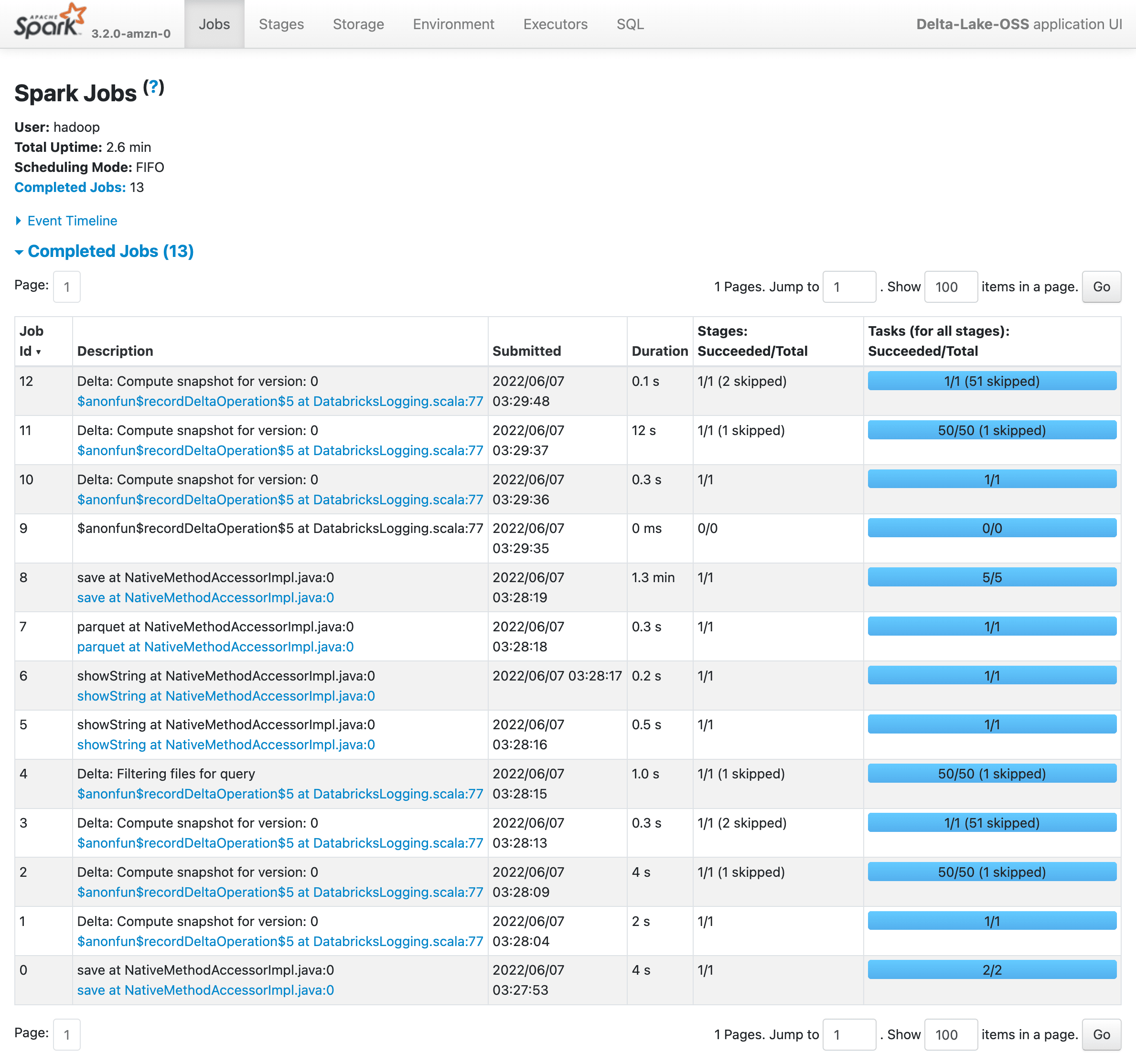Image resolution: width=1136 pixels, height=1064 pixels.
Task: Switch to the Storage tab
Action: [358, 24]
